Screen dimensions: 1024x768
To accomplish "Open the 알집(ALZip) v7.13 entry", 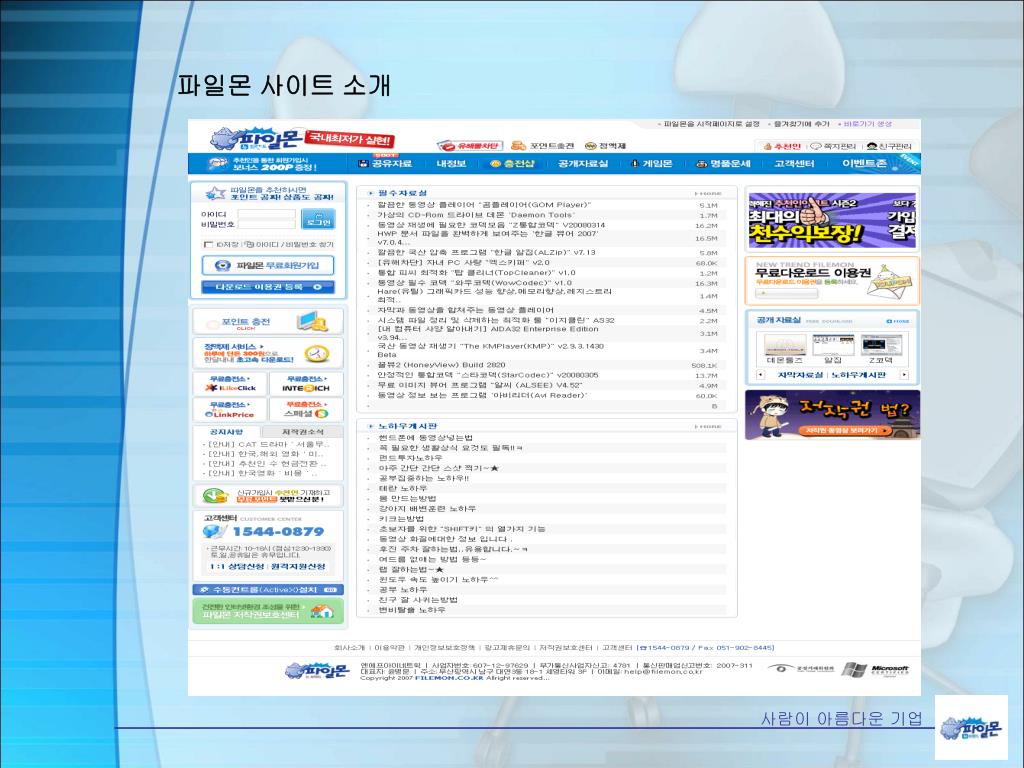I will (x=486, y=252).
